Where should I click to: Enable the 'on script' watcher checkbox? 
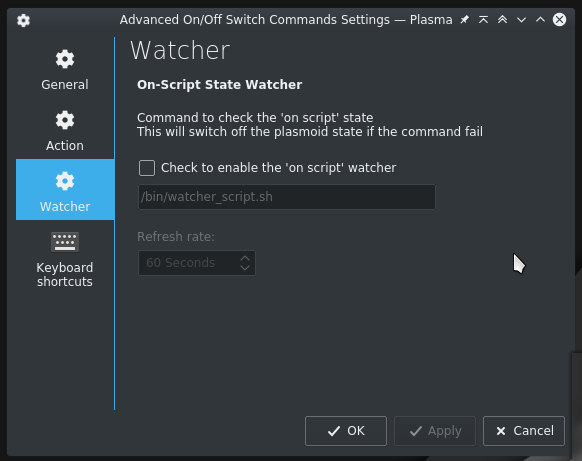147,168
